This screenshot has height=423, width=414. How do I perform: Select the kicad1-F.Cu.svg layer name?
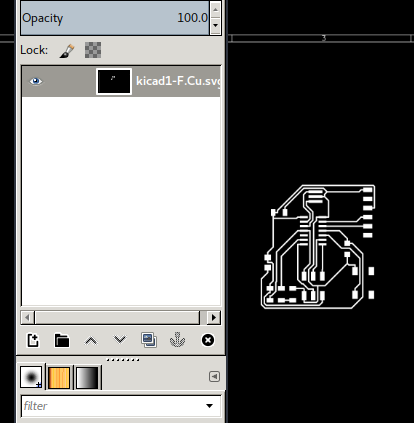(178, 81)
